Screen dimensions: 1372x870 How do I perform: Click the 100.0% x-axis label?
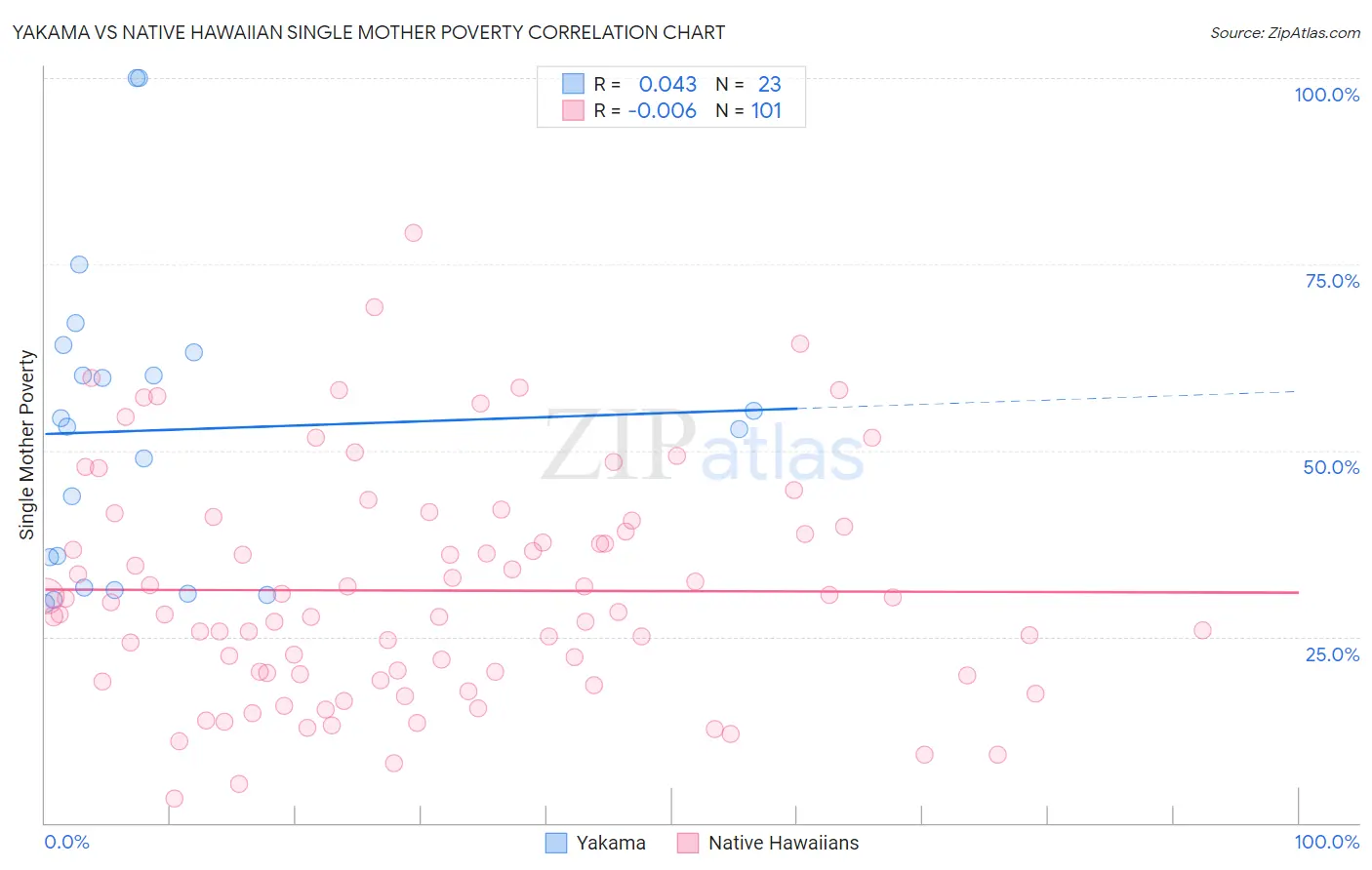[x=1327, y=842]
